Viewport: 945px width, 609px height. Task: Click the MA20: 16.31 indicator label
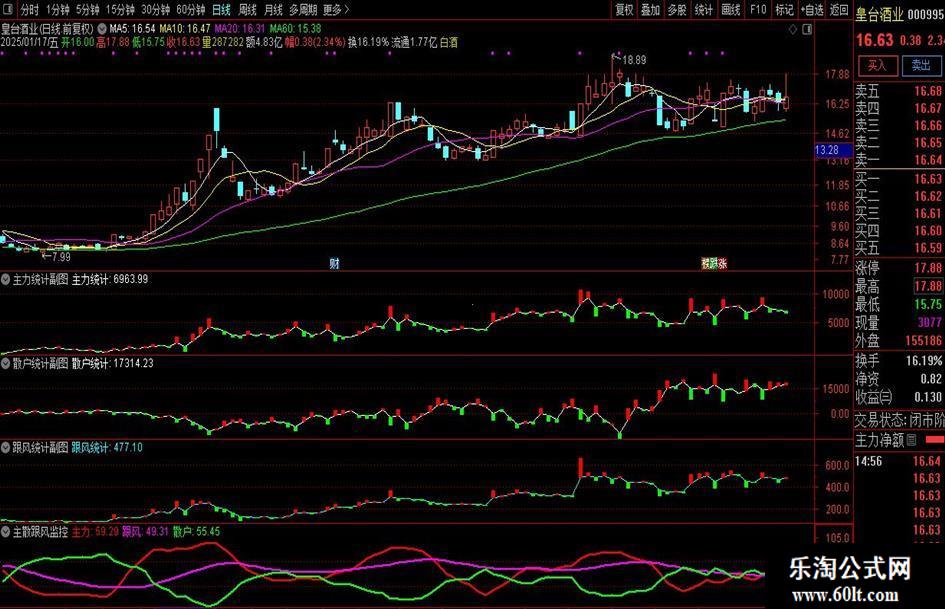[240, 28]
